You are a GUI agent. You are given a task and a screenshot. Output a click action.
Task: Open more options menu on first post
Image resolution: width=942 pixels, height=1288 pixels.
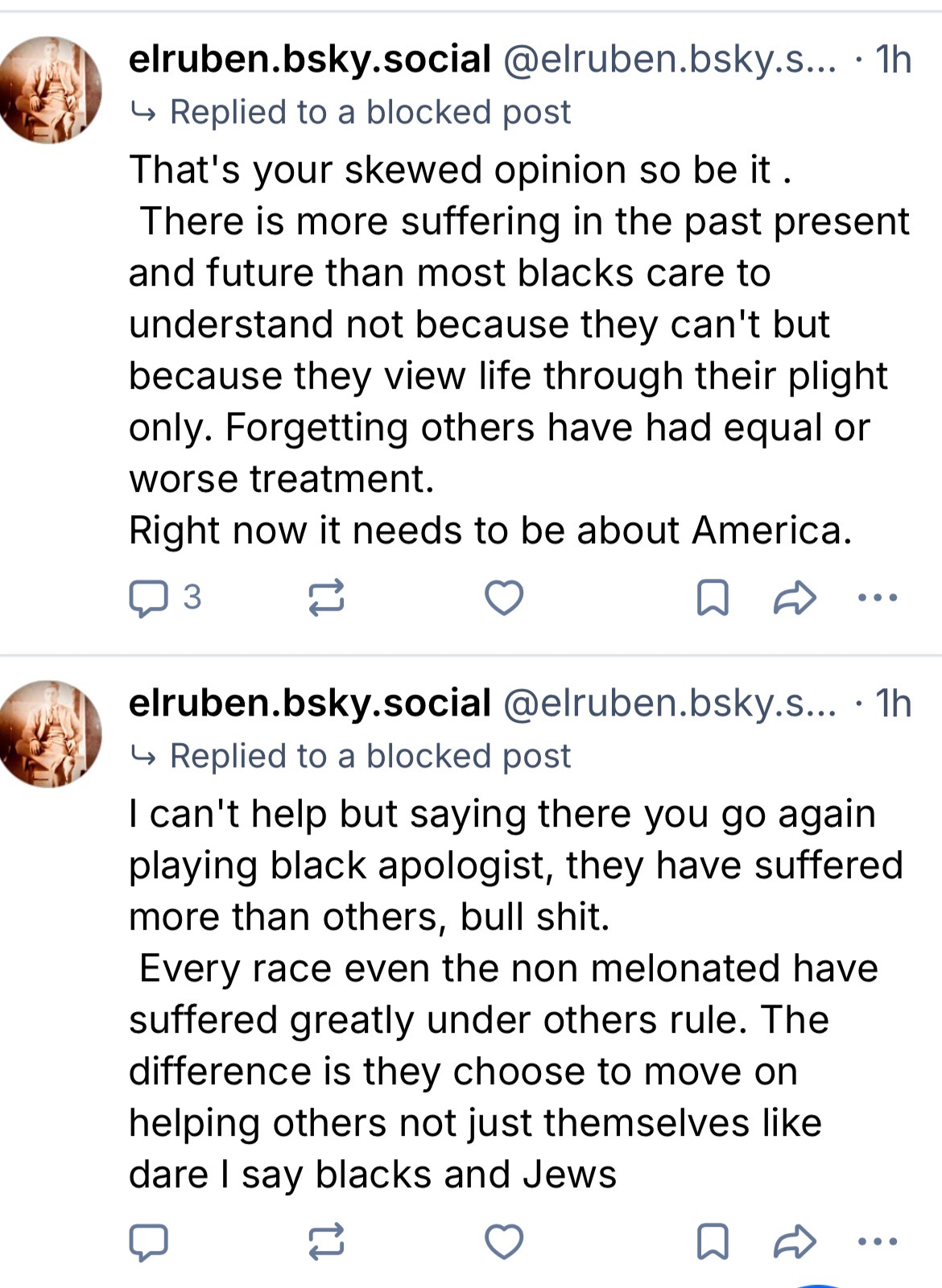pyautogui.click(x=878, y=598)
